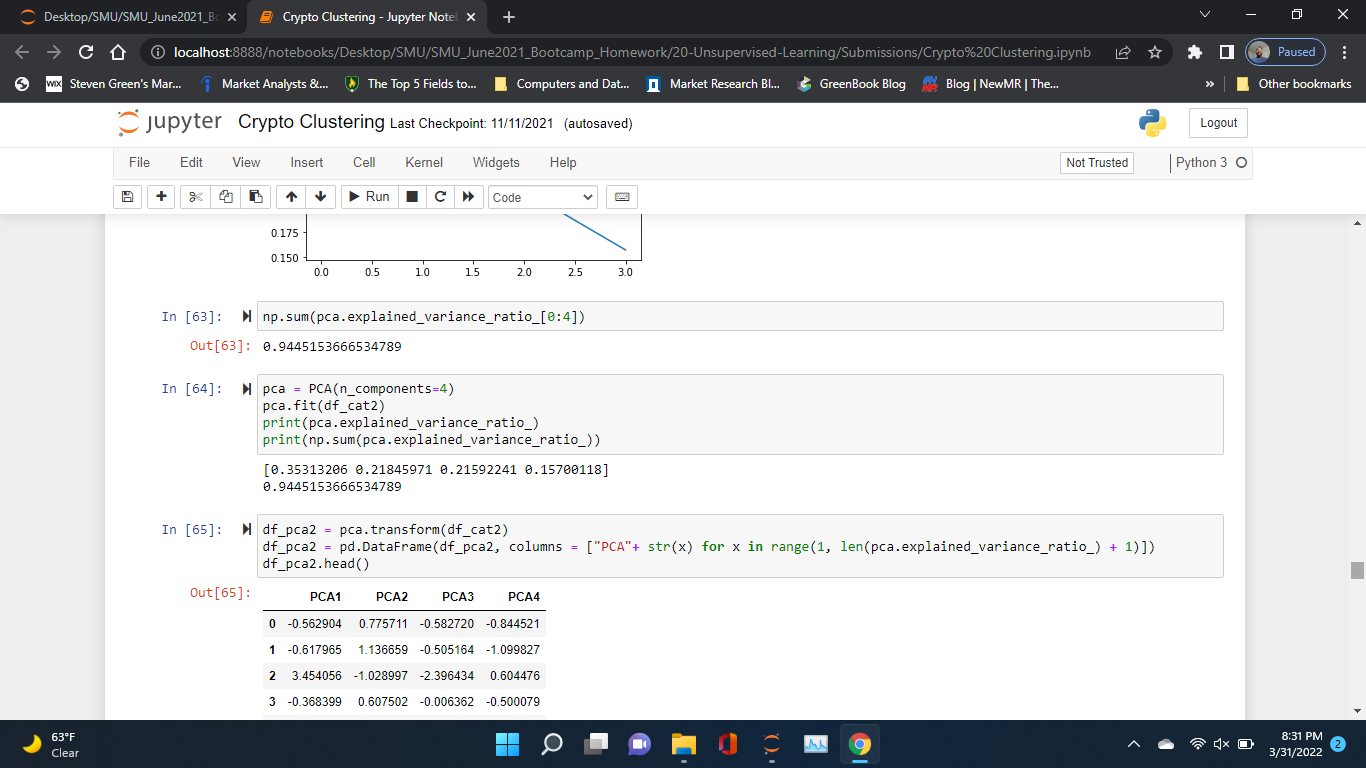Image resolution: width=1366 pixels, height=768 pixels.
Task: Open the command palette keyboard icon
Action: [621, 197]
